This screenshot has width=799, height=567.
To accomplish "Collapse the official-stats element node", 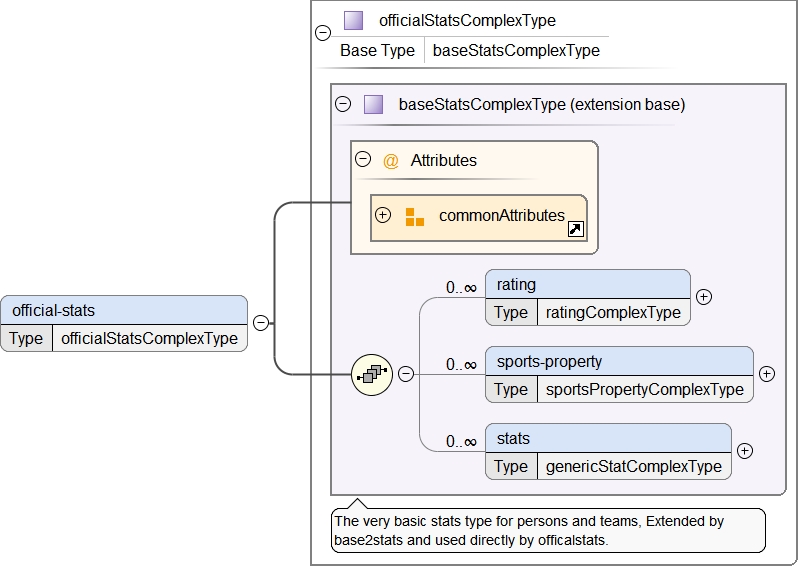I will click(261, 323).
